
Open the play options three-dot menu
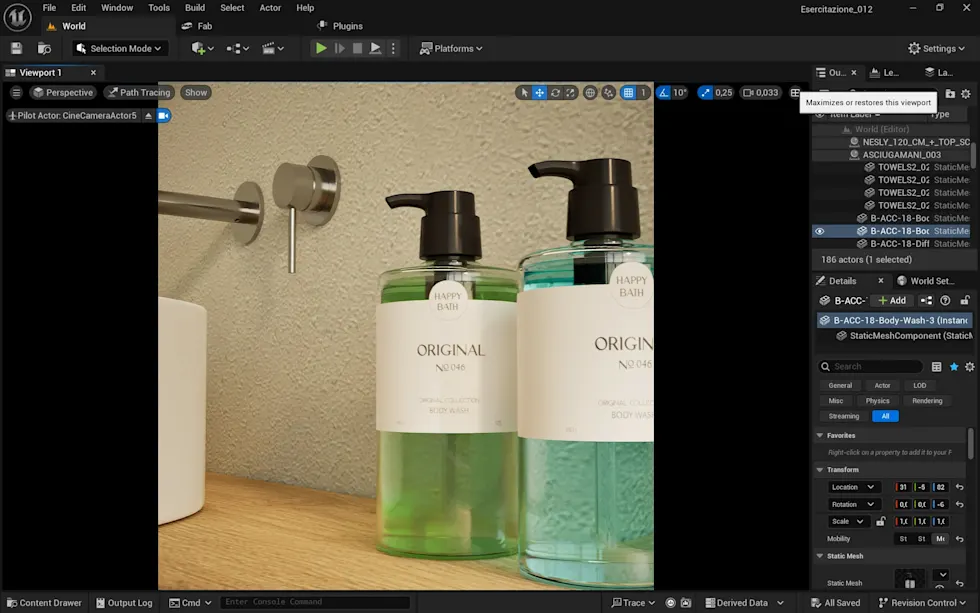pyautogui.click(x=393, y=48)
